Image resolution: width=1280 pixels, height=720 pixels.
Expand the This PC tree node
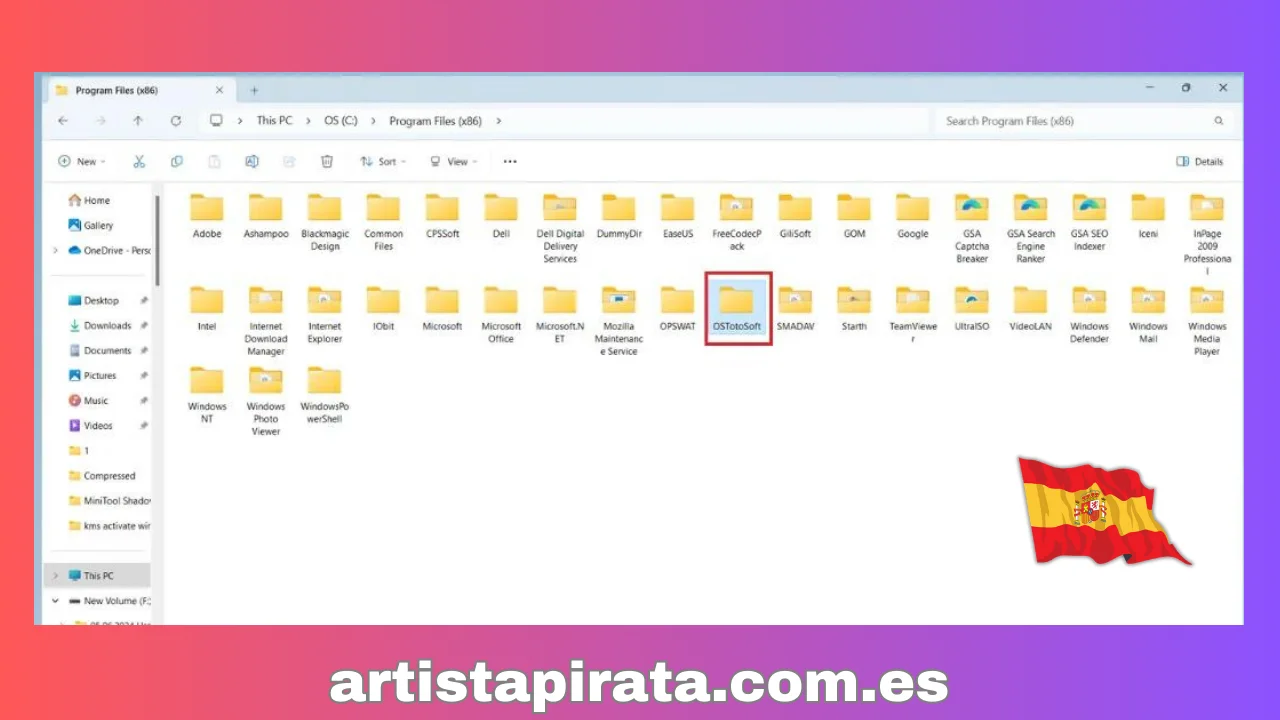(55, 576)
